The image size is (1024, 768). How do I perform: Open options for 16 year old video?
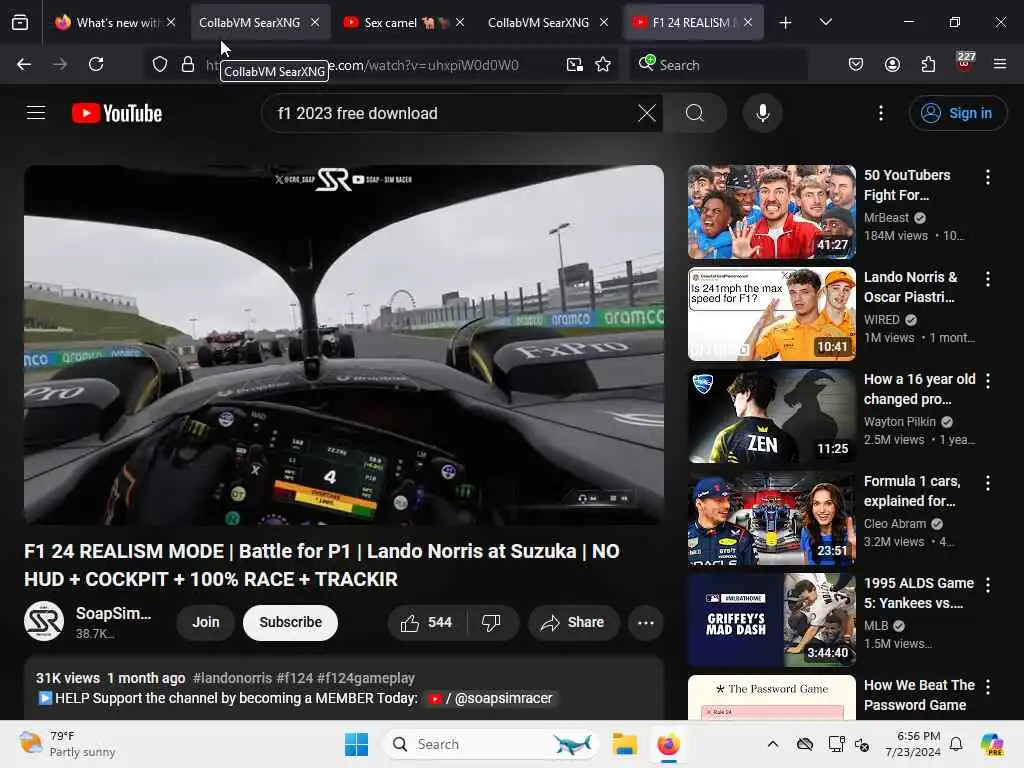click(x=988, y=381)
